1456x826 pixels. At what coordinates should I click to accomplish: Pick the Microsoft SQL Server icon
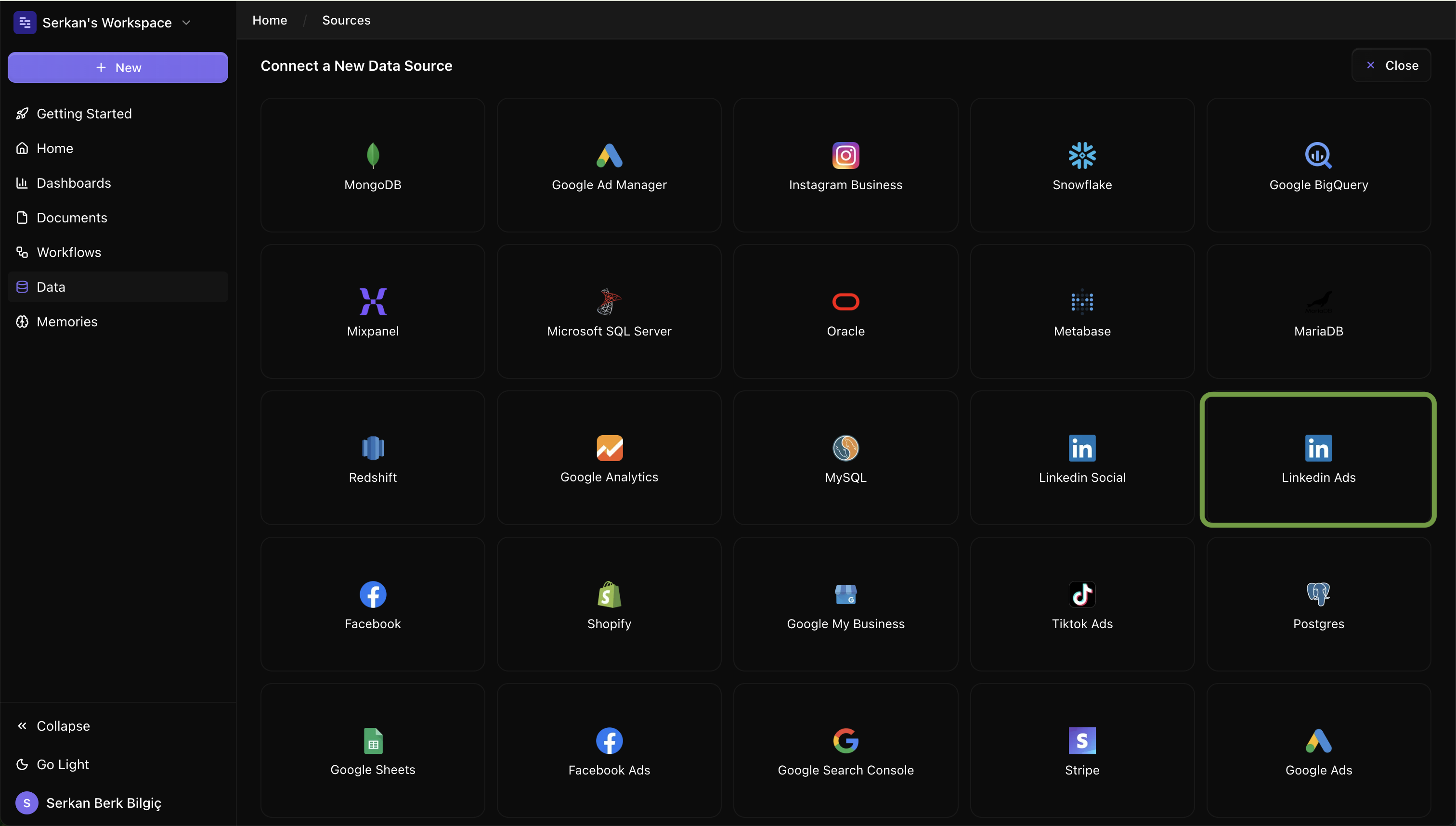pyautogui.click(x=609, y=302)
